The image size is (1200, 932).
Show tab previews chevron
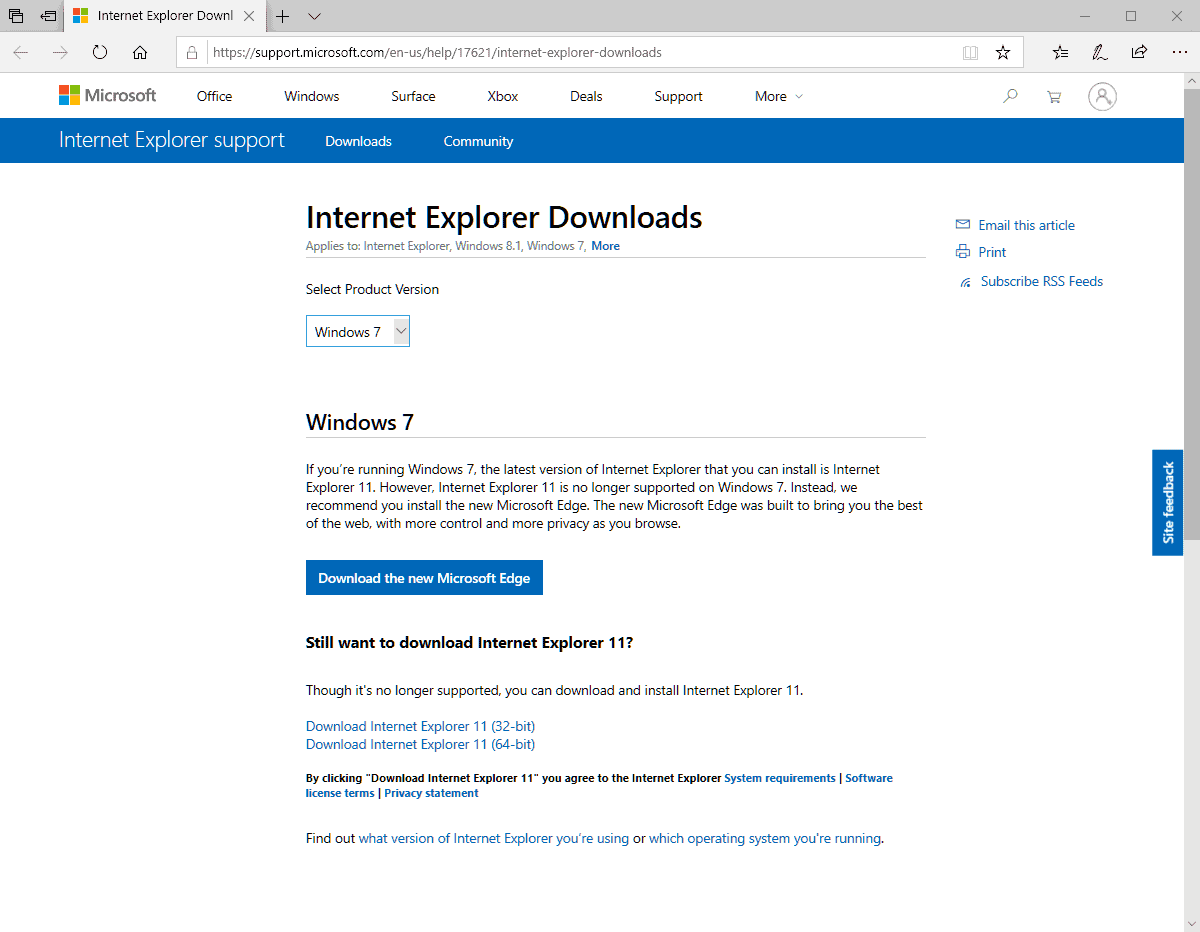(314, 16)
